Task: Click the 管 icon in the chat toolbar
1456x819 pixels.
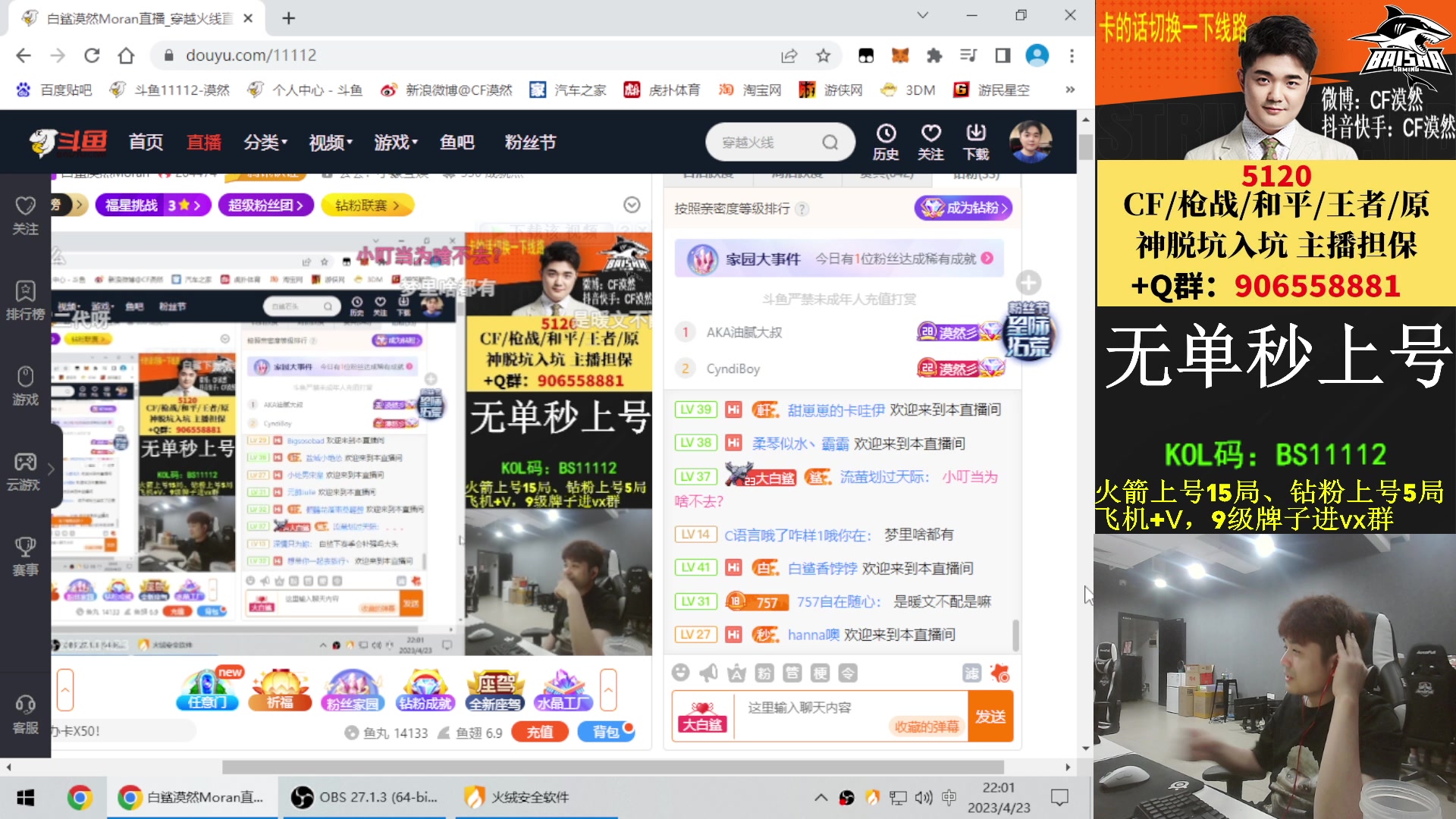Action: 792,673
